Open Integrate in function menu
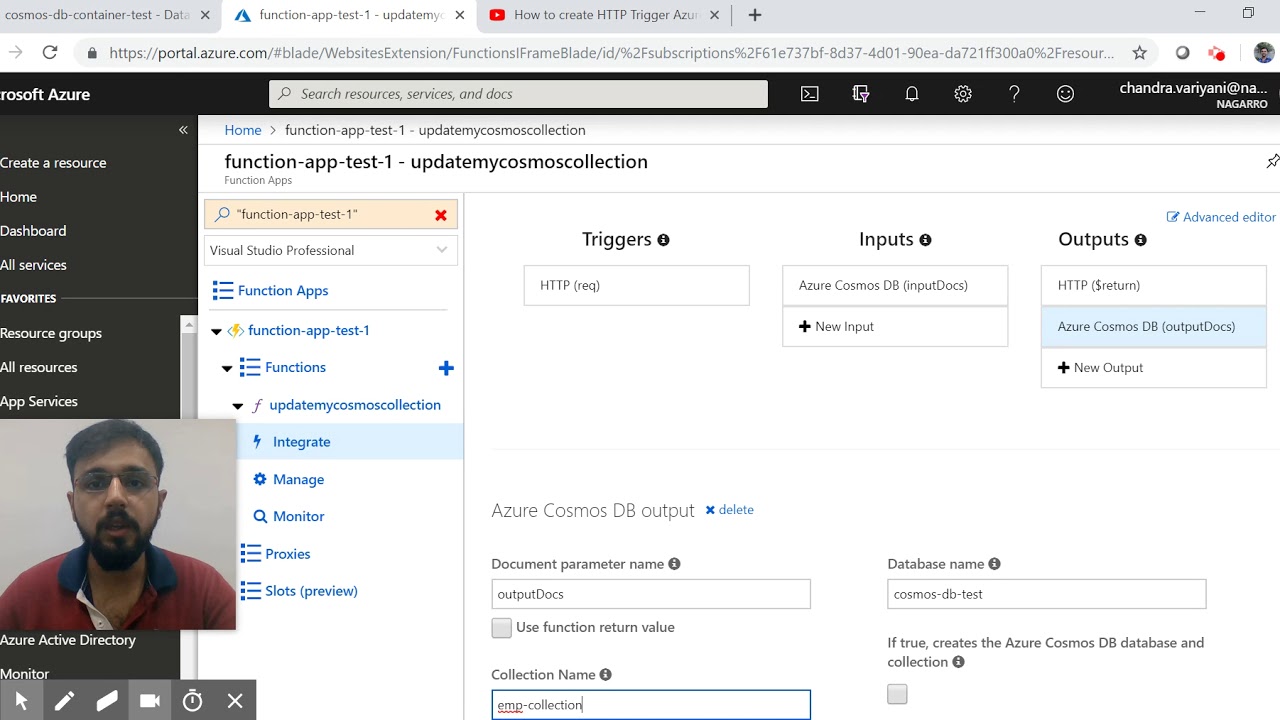 click(x=301, y=442)
